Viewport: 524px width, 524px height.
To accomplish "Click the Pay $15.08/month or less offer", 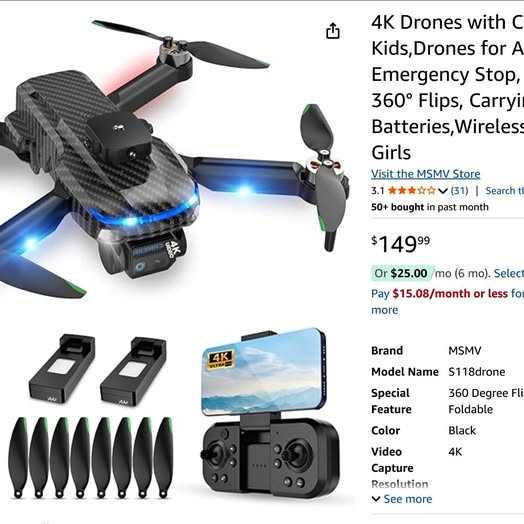I will 447,293.
